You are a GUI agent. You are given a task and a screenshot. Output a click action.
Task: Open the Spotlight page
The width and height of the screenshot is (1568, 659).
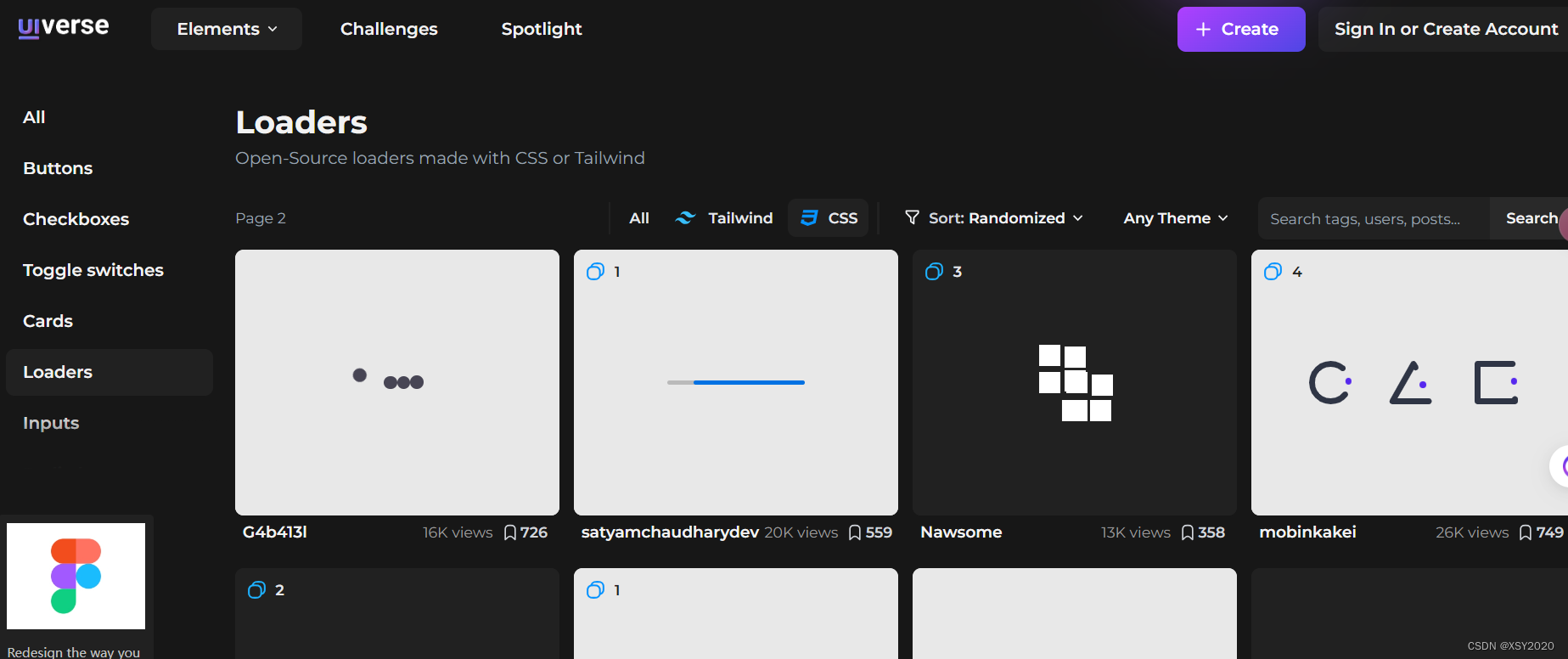(x=542, y=29)
